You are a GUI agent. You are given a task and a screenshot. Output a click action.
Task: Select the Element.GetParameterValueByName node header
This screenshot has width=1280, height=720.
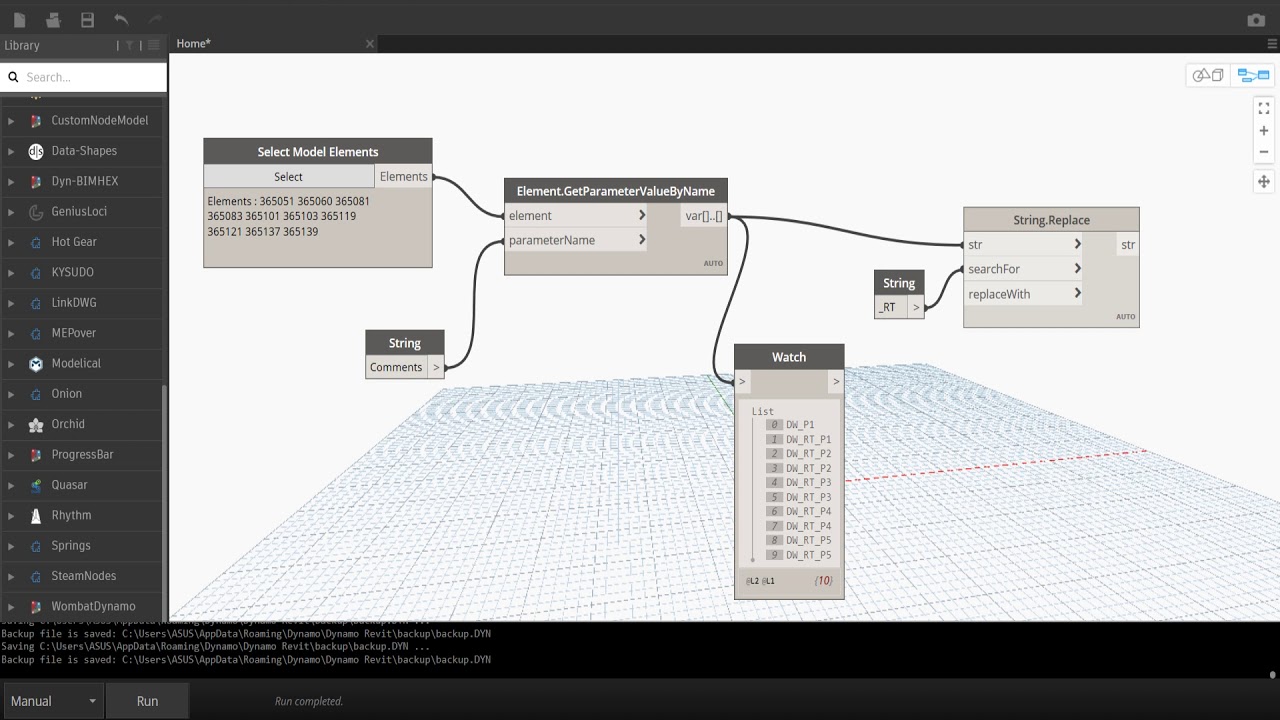616,191
